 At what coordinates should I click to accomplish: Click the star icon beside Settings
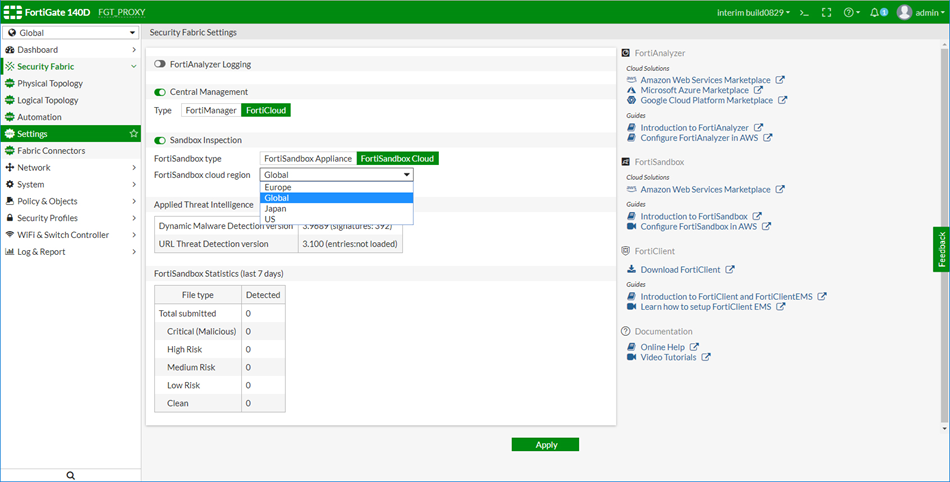tap(134, 134)
